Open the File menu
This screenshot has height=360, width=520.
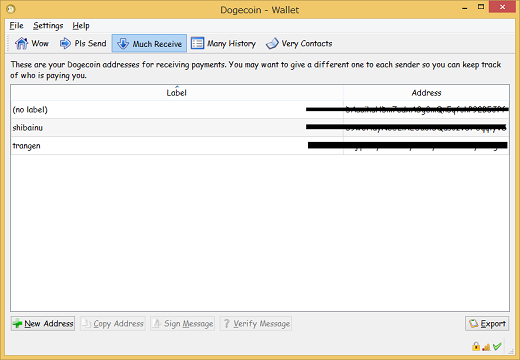(x=16, y=26)
